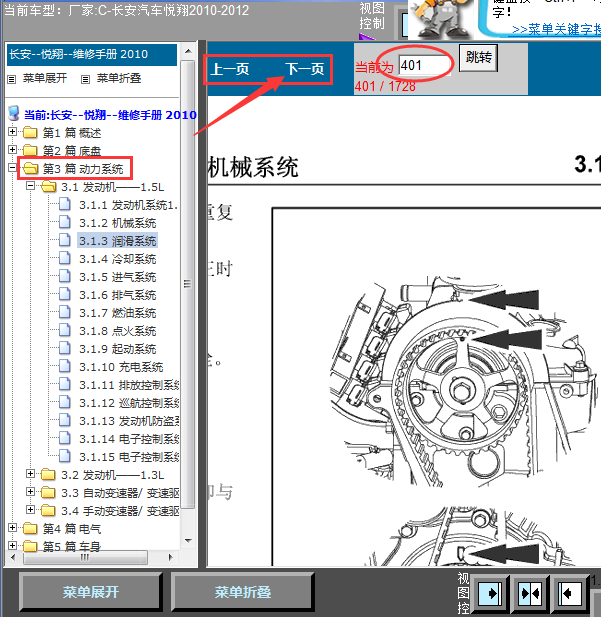Click tree panel scroll up arrow
This screenshot has width=601, height=617.
coord(188,51)
